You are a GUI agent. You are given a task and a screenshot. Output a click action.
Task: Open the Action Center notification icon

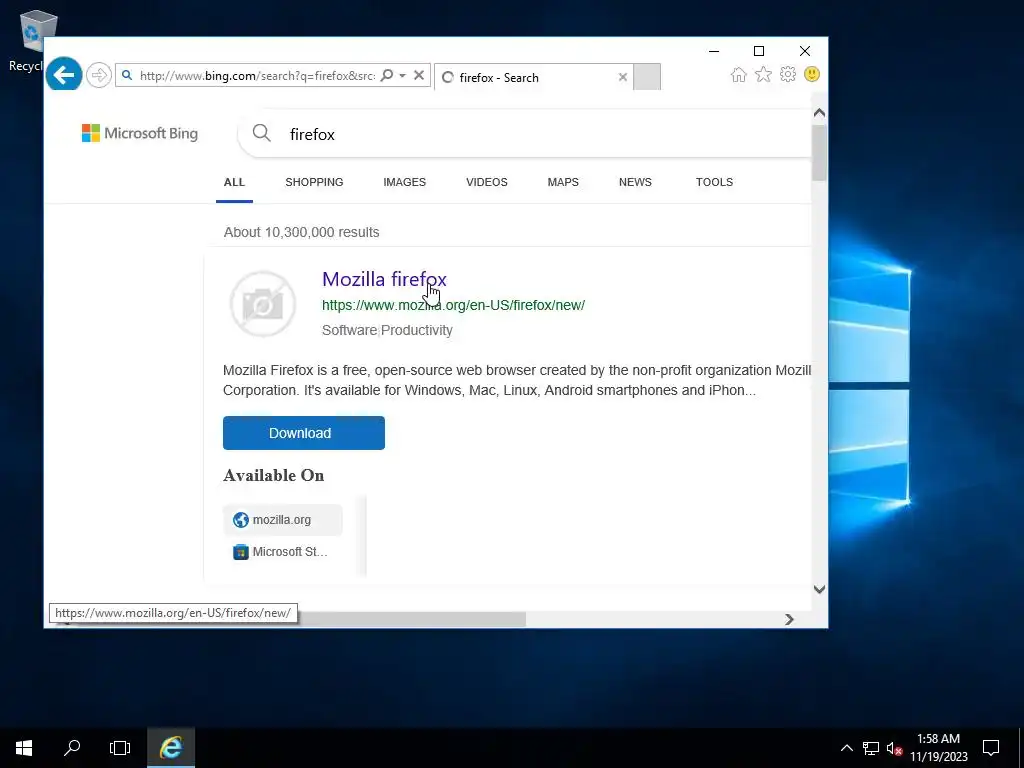991,748
